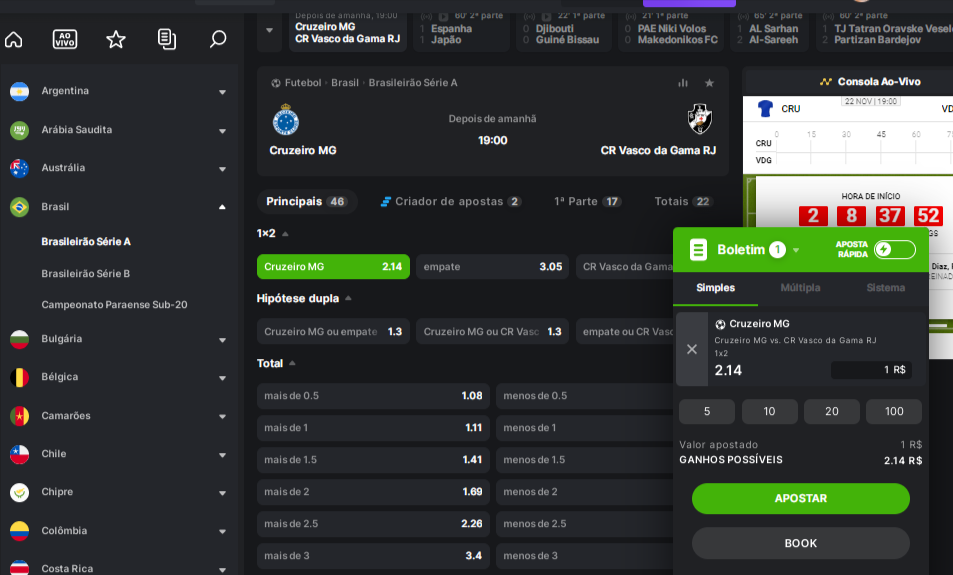Select the Simples bet tab
The height and width of the screenshot is (575, 953).
[x=715, y=288]
